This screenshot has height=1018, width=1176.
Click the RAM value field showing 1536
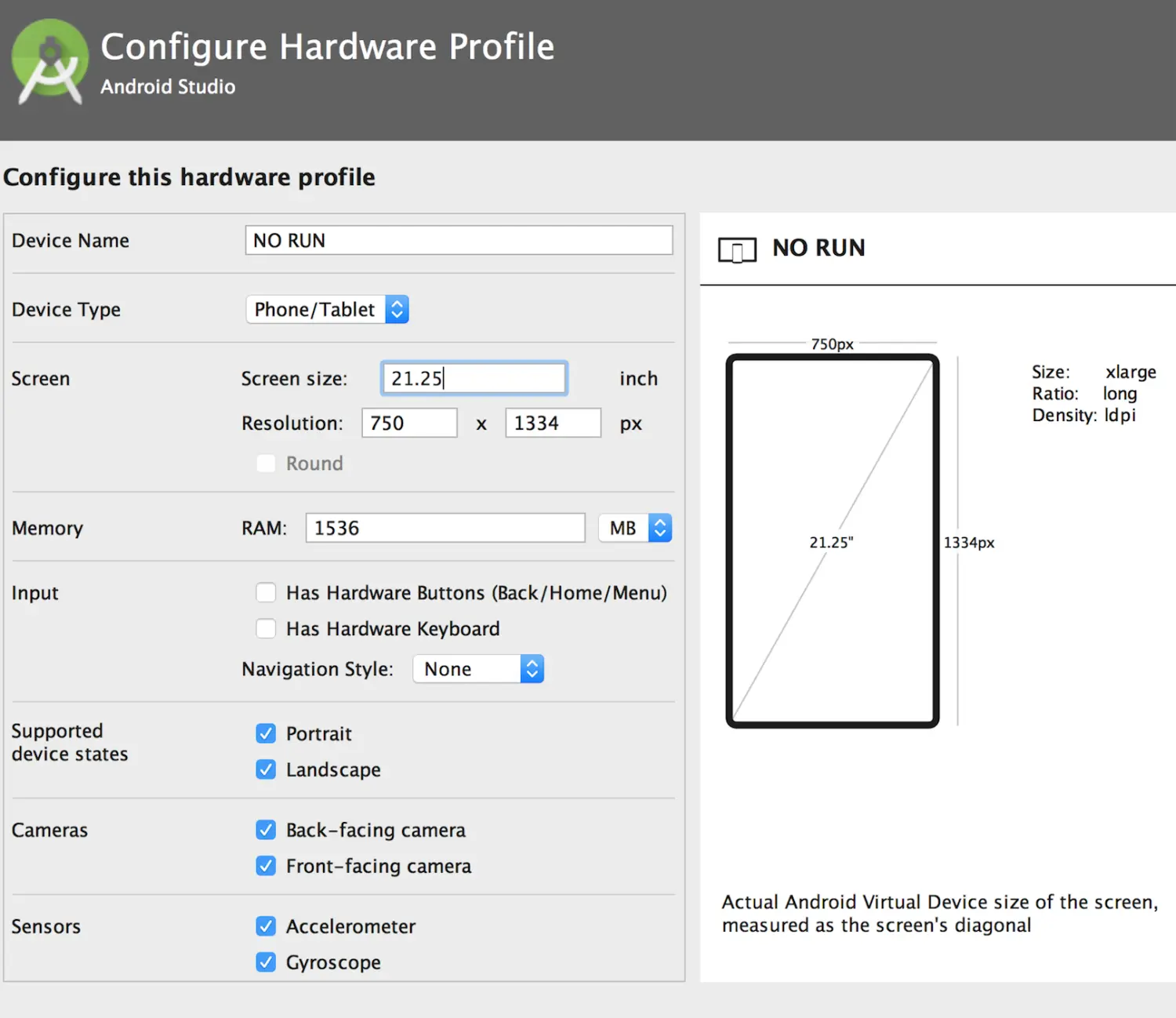[x=445, y=528]
